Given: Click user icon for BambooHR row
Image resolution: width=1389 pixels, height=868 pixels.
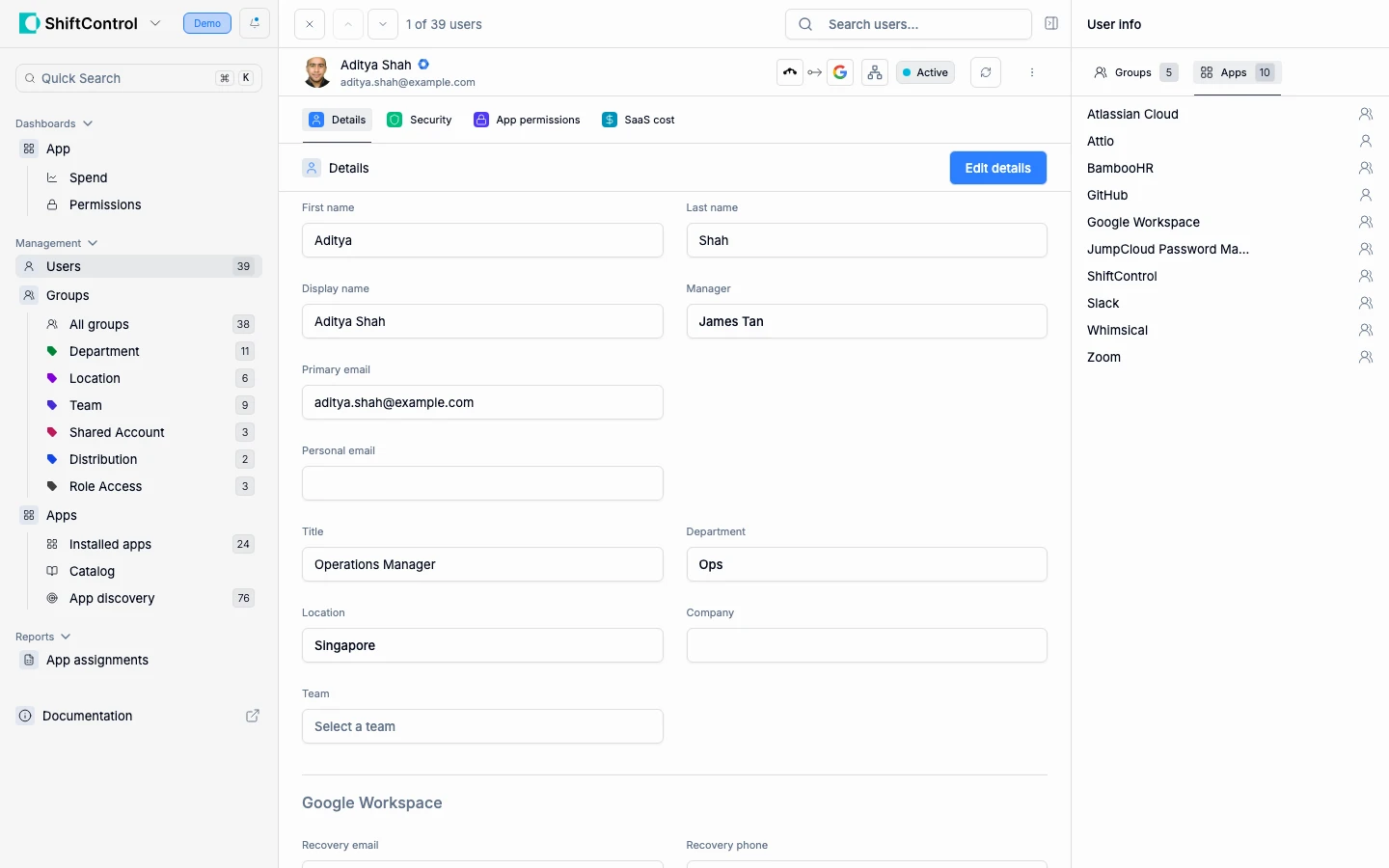Looking at the screenshot, I should [x=1366, y=168].
